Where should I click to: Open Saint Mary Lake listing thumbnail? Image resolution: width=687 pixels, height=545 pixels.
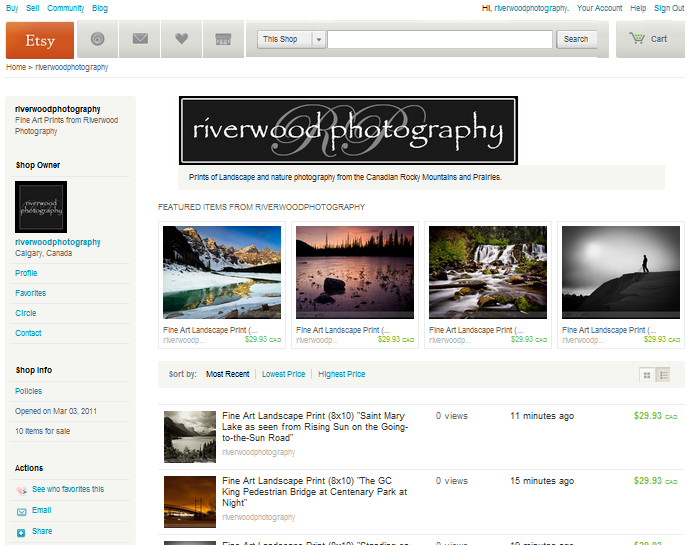click(x=190, y=437)
